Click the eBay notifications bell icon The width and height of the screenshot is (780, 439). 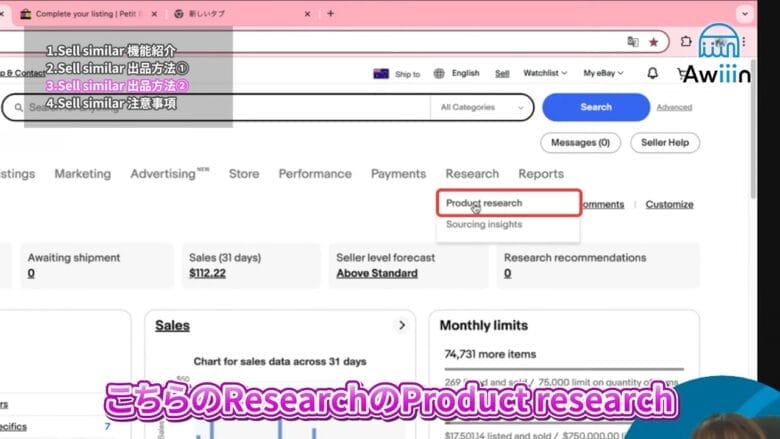(x=652, y=73)
